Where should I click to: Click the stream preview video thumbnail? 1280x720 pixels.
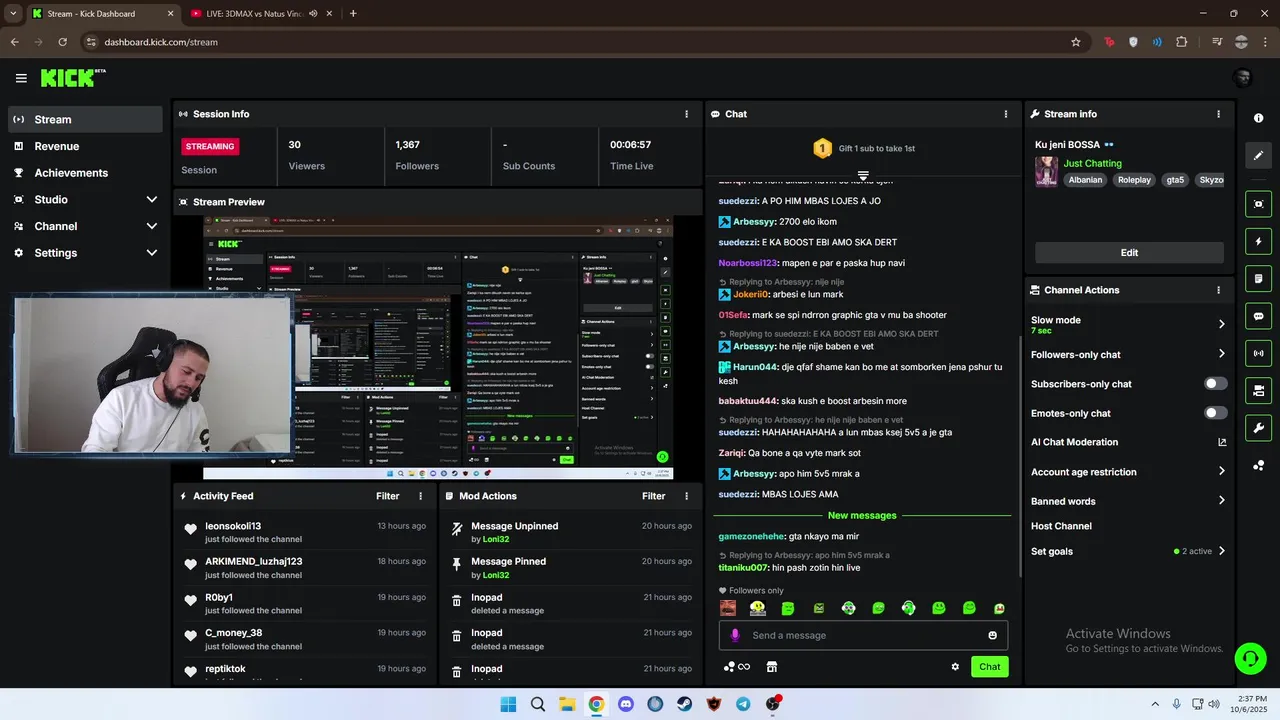pyautogui.click(x=438, y=347)
